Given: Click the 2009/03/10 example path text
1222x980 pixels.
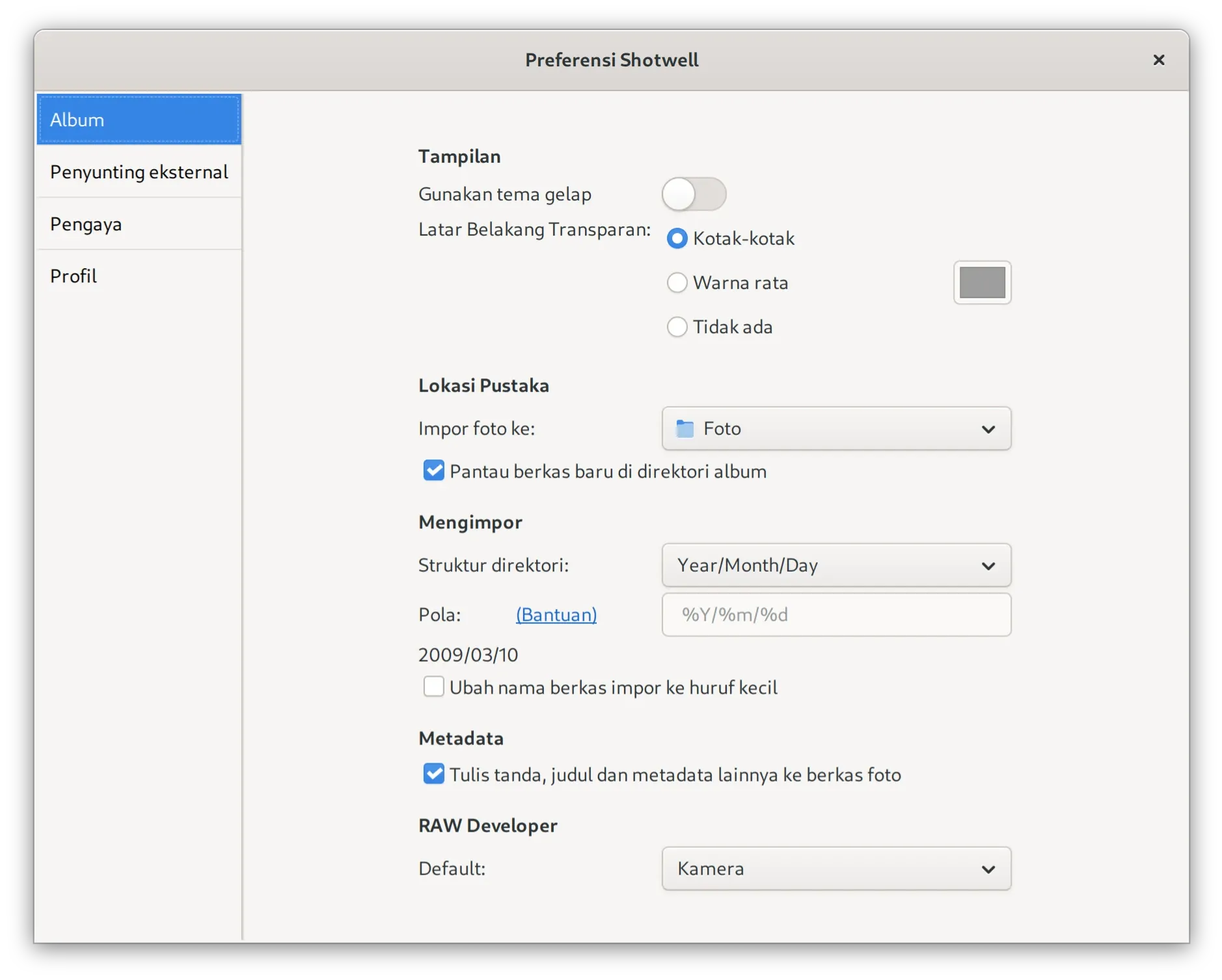Looking at the screenshot, I should coord(468,655).
